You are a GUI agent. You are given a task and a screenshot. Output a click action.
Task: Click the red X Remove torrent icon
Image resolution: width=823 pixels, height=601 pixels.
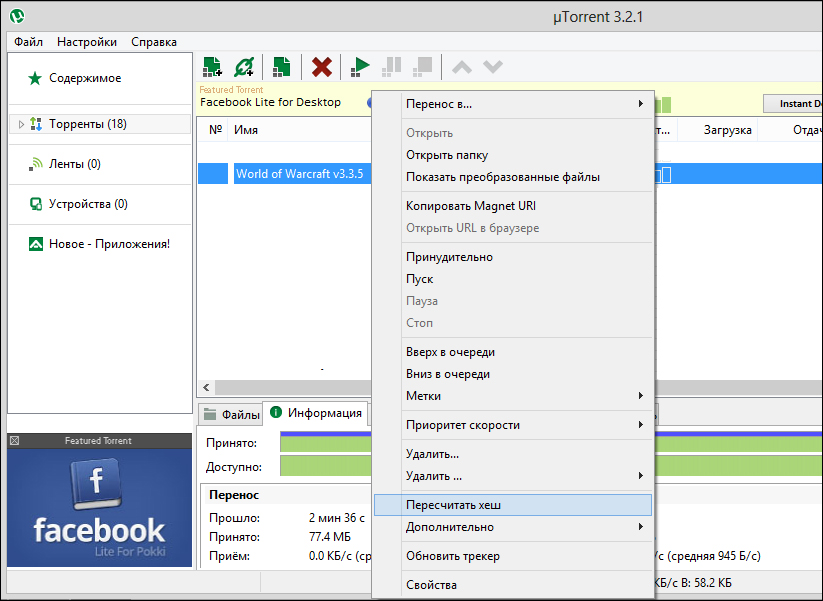pos(322,67)
